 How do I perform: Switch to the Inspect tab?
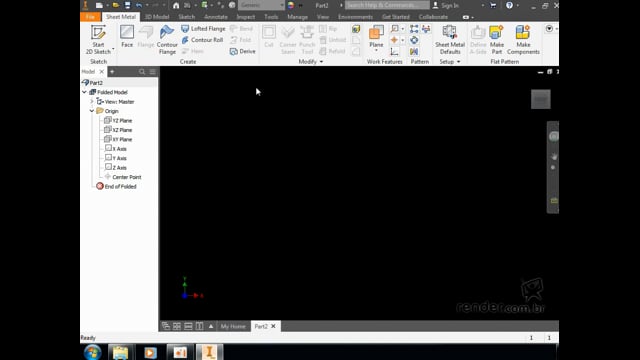(x=246, y=17)
